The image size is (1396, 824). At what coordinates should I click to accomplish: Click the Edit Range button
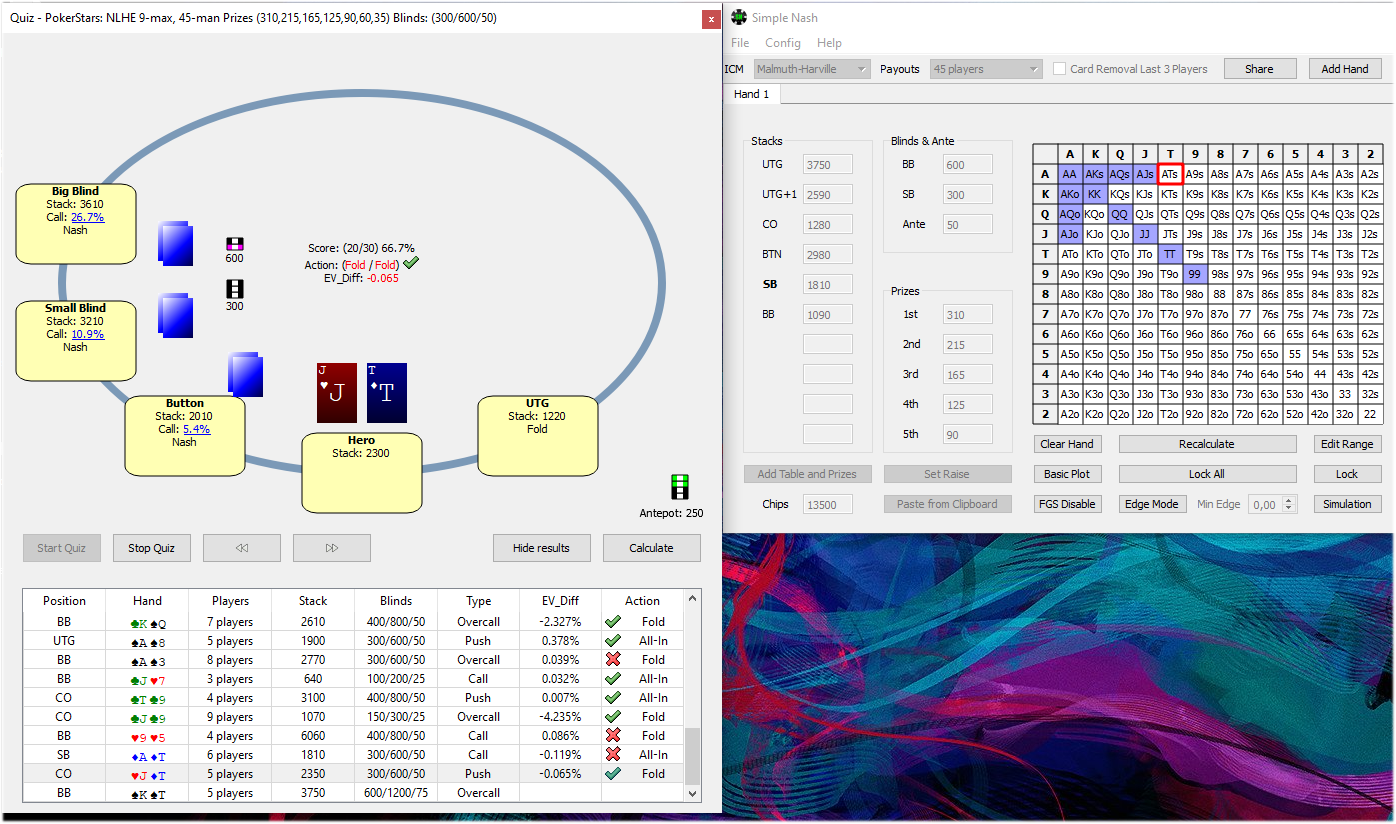(x=1348, y=444)
